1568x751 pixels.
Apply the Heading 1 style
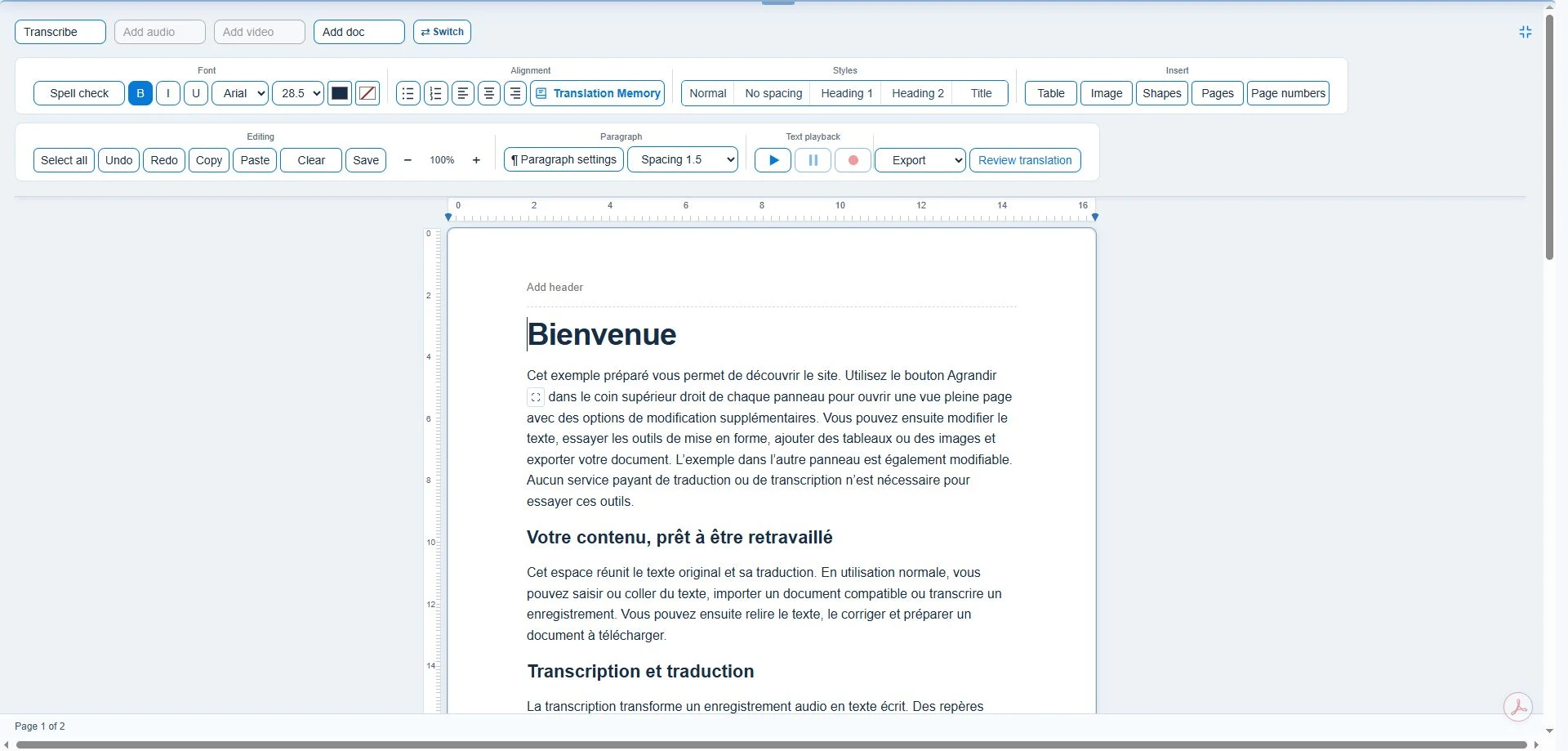[x=847, y=93]
